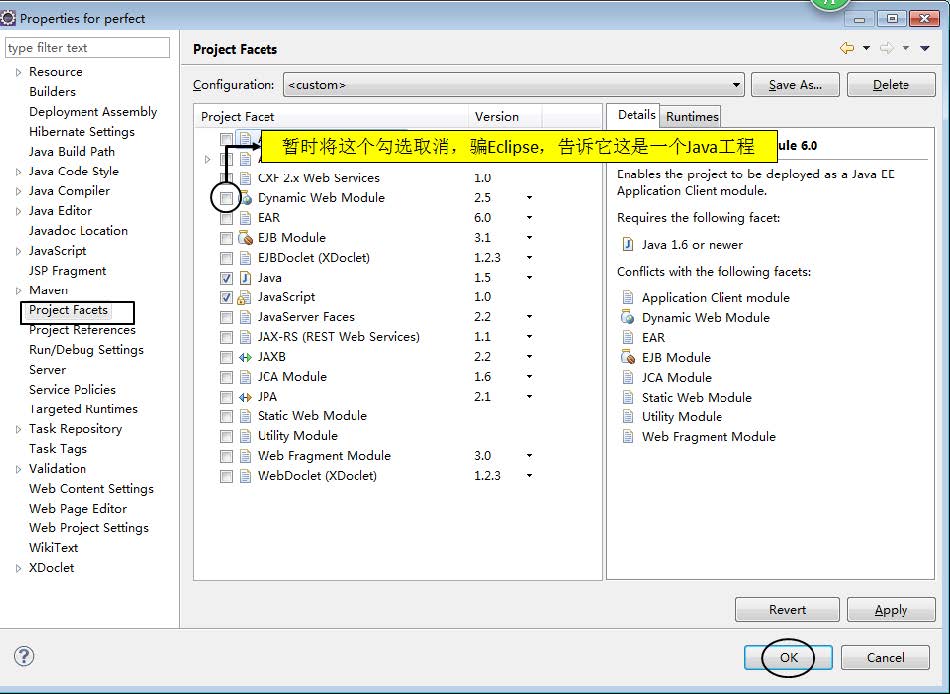
Task: Enable the JavaServer Faces checkbox
Action: click(x=226, y=317)
